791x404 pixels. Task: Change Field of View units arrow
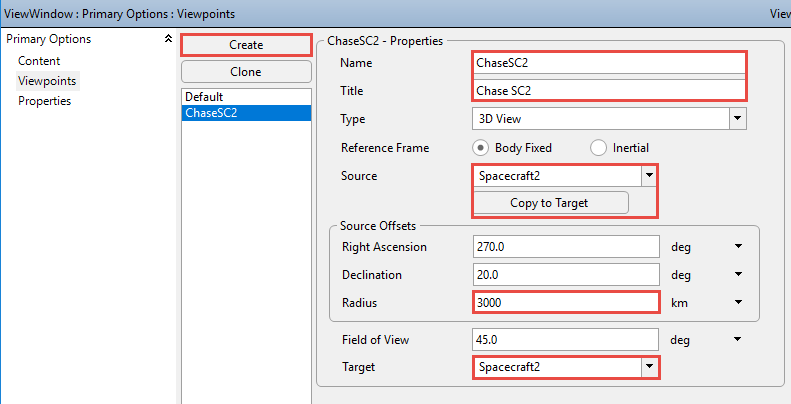click(739, 339)
